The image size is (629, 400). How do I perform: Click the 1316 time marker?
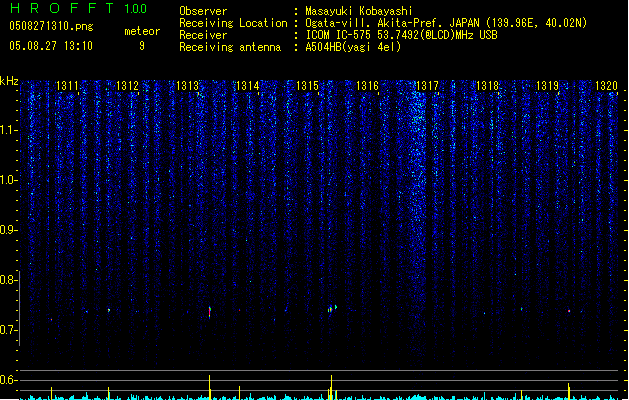367,86
